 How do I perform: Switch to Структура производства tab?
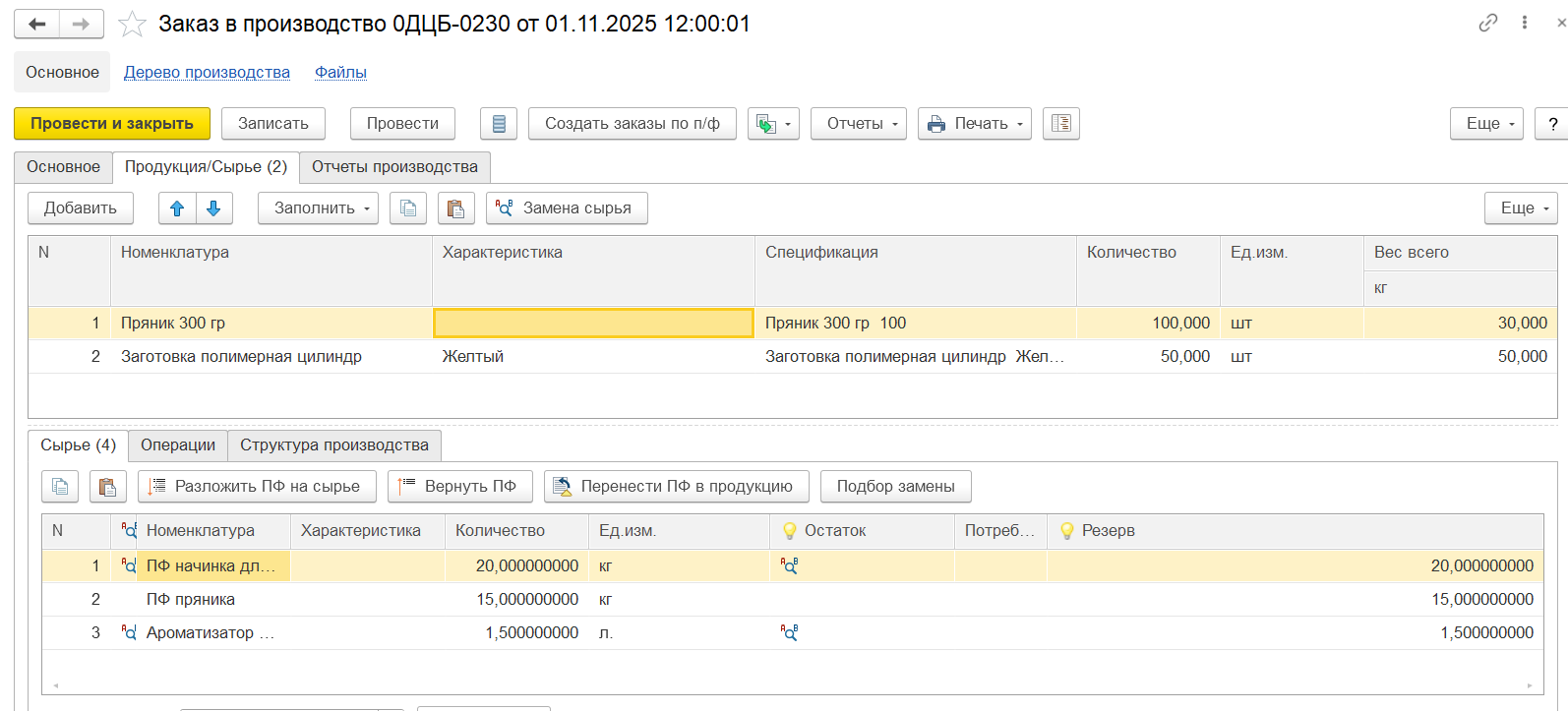click(333, 445)
